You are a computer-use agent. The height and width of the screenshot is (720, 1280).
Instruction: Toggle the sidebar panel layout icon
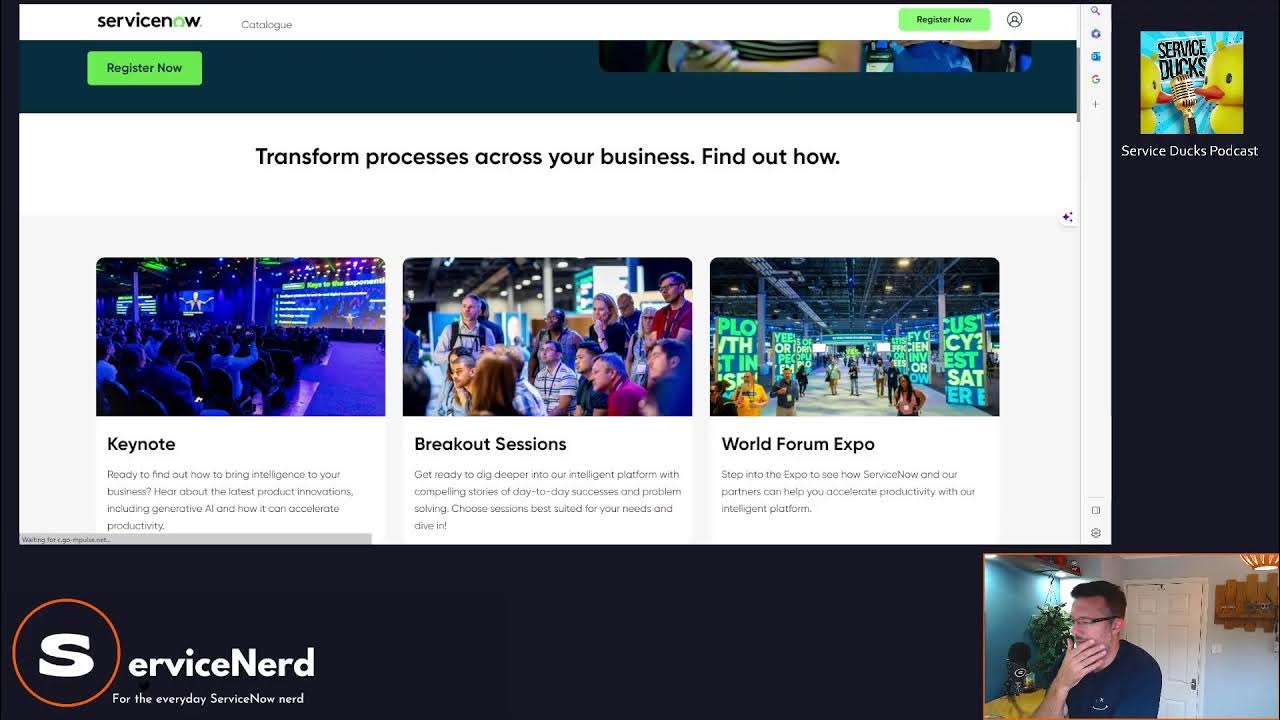1096,510
